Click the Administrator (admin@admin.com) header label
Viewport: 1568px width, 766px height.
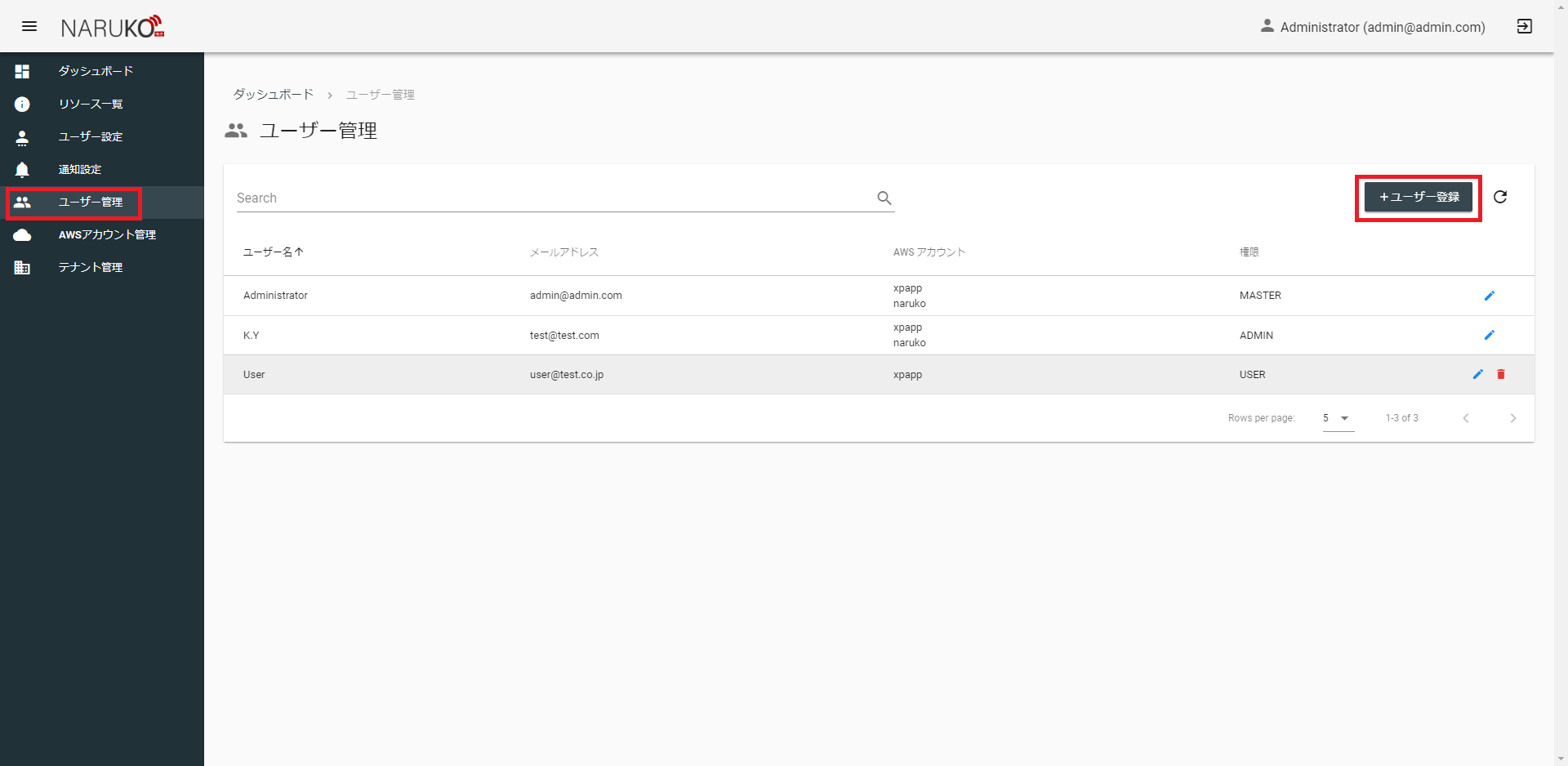tap(1383, 27)
